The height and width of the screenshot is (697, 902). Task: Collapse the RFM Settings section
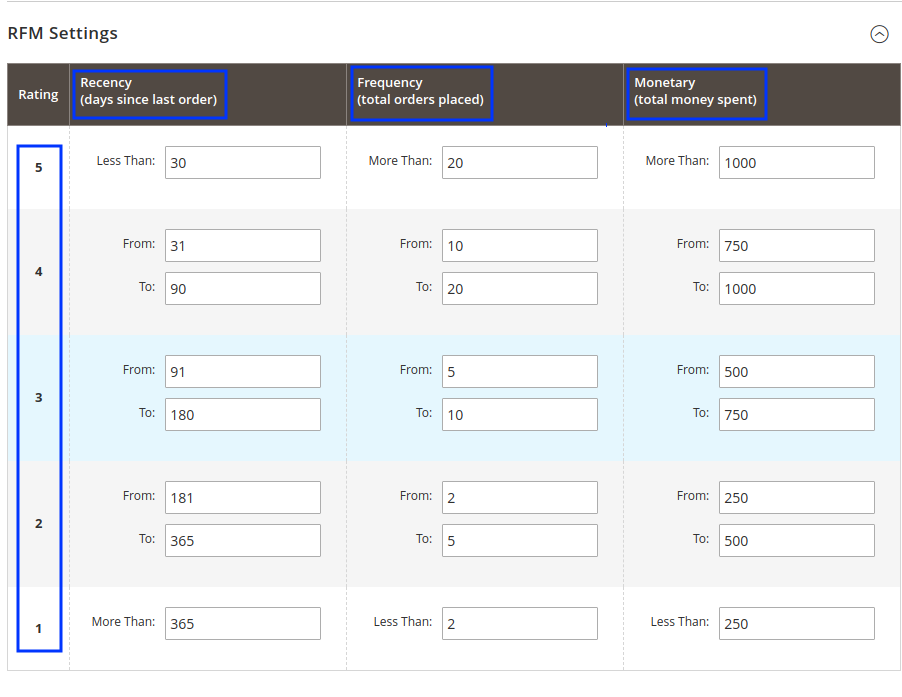tap(879, 34)
